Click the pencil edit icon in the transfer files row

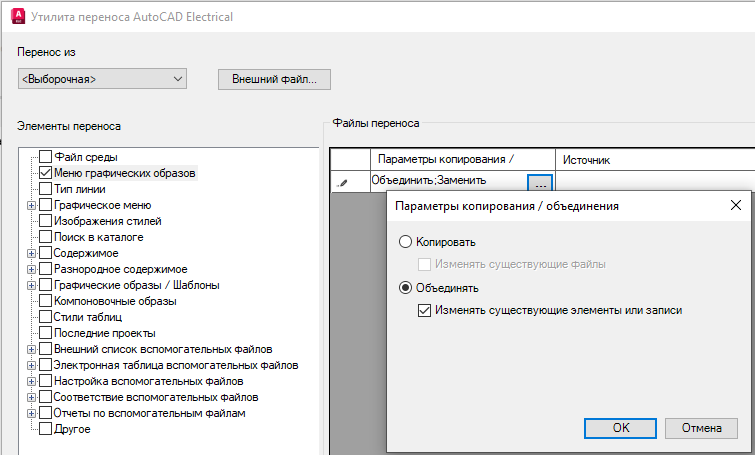pos(342,183)
